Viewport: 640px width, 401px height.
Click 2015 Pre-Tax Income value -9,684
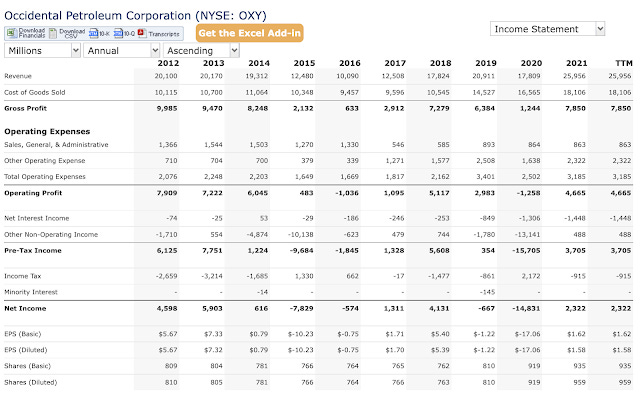[x=302, y=251]
